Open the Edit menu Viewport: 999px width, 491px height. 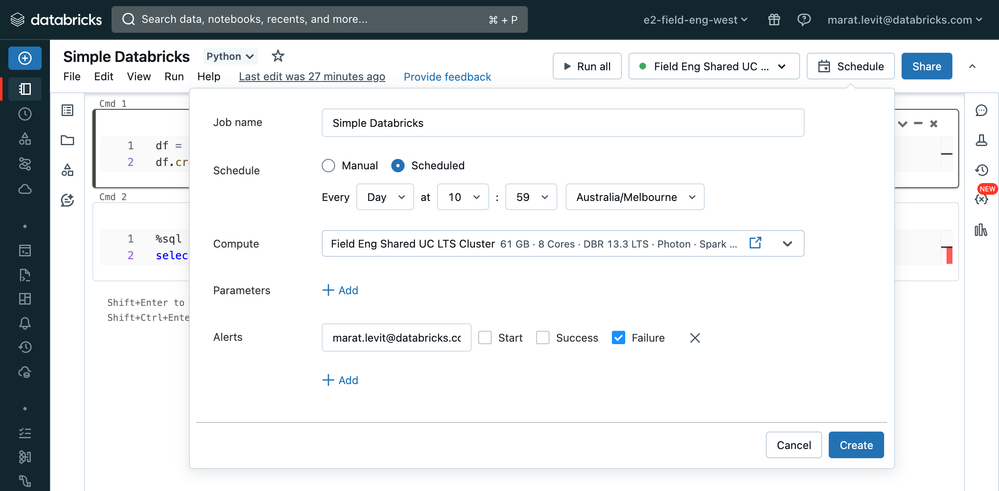click(104, 77)
